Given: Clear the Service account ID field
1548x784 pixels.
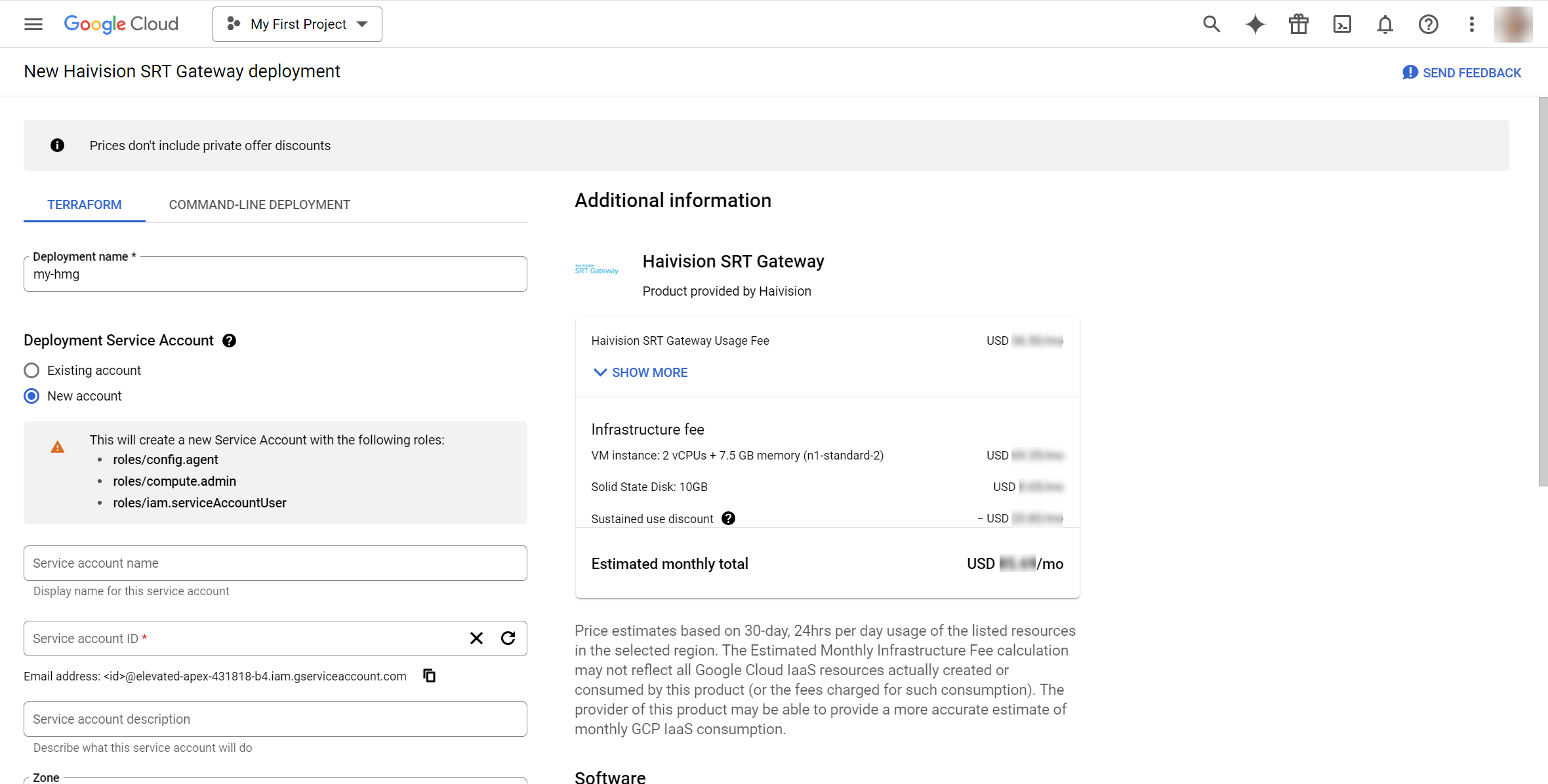Looking at the screenshot, I should point(476,638).
